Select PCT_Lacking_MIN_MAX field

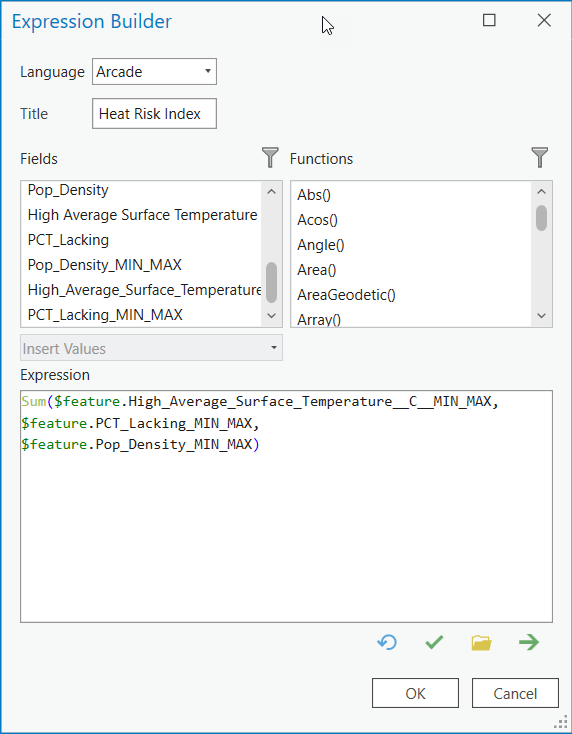105,315
